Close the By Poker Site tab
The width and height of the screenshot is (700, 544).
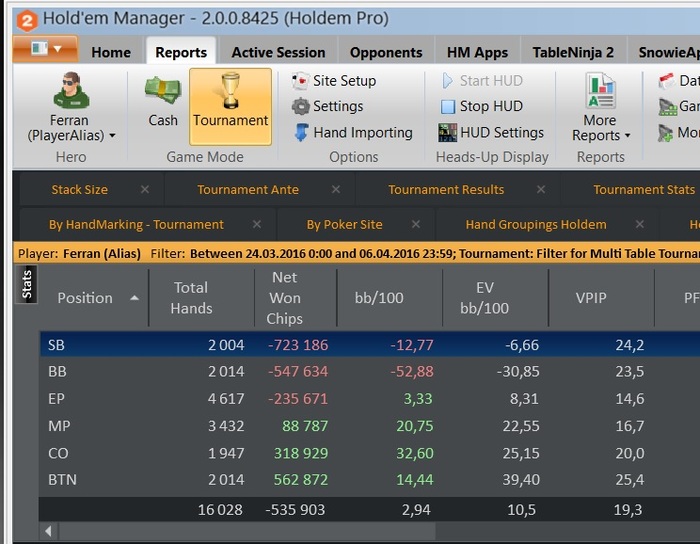(x=416, y=224)
